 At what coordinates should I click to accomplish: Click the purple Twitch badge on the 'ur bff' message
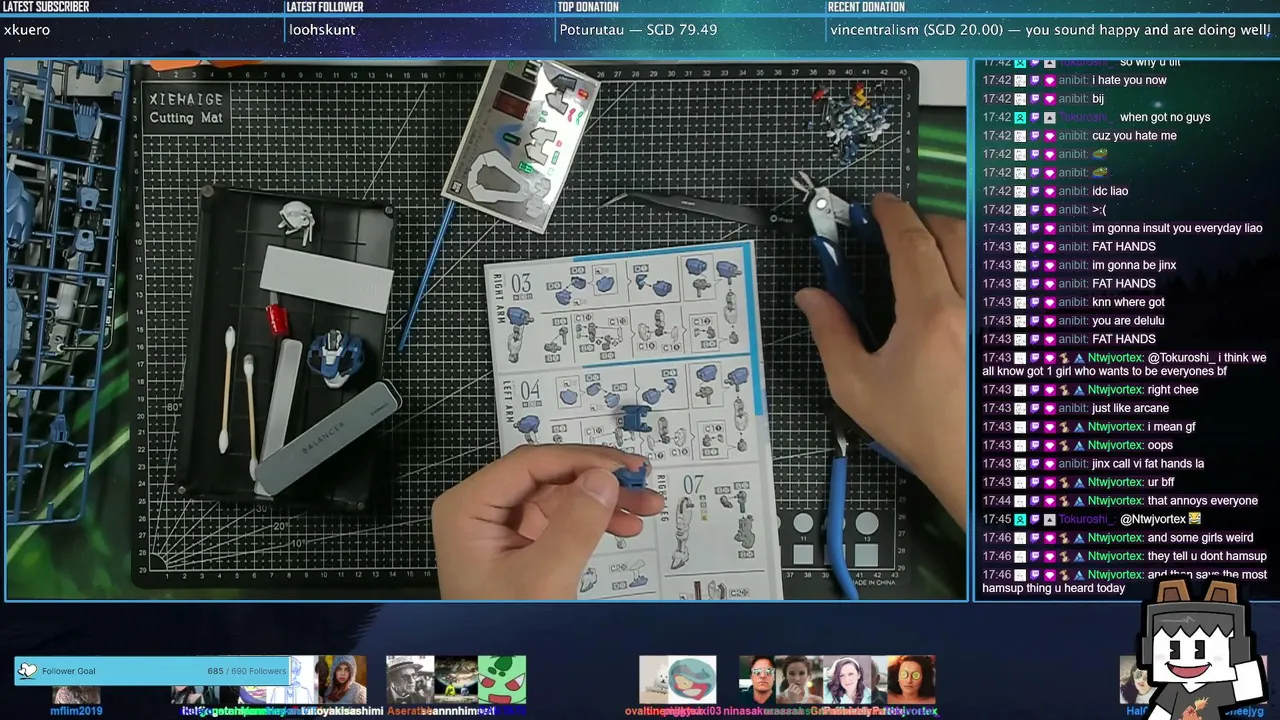coord(1035,482)
